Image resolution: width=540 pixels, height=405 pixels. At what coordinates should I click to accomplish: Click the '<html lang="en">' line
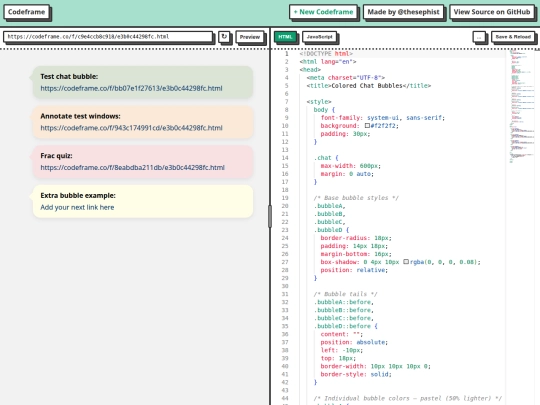328,62
